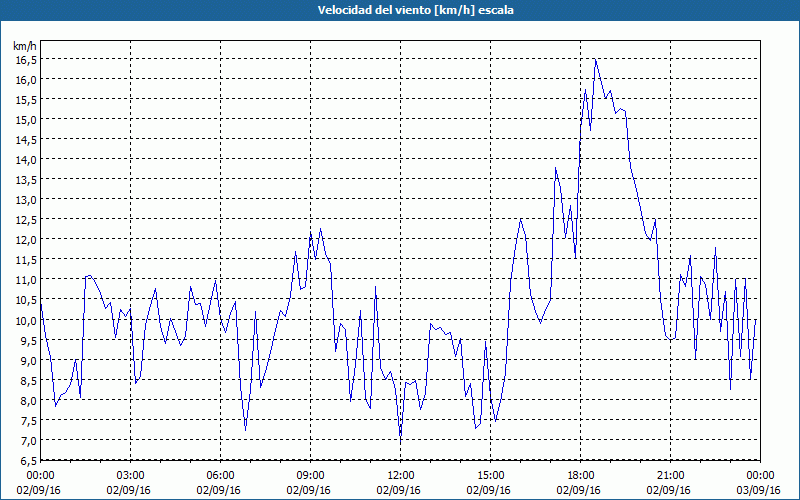Image resolution: width=800 pixels, height=500 pixels.
Task: Click the 6,5 label on the y-axis
Action: (28, 460)
